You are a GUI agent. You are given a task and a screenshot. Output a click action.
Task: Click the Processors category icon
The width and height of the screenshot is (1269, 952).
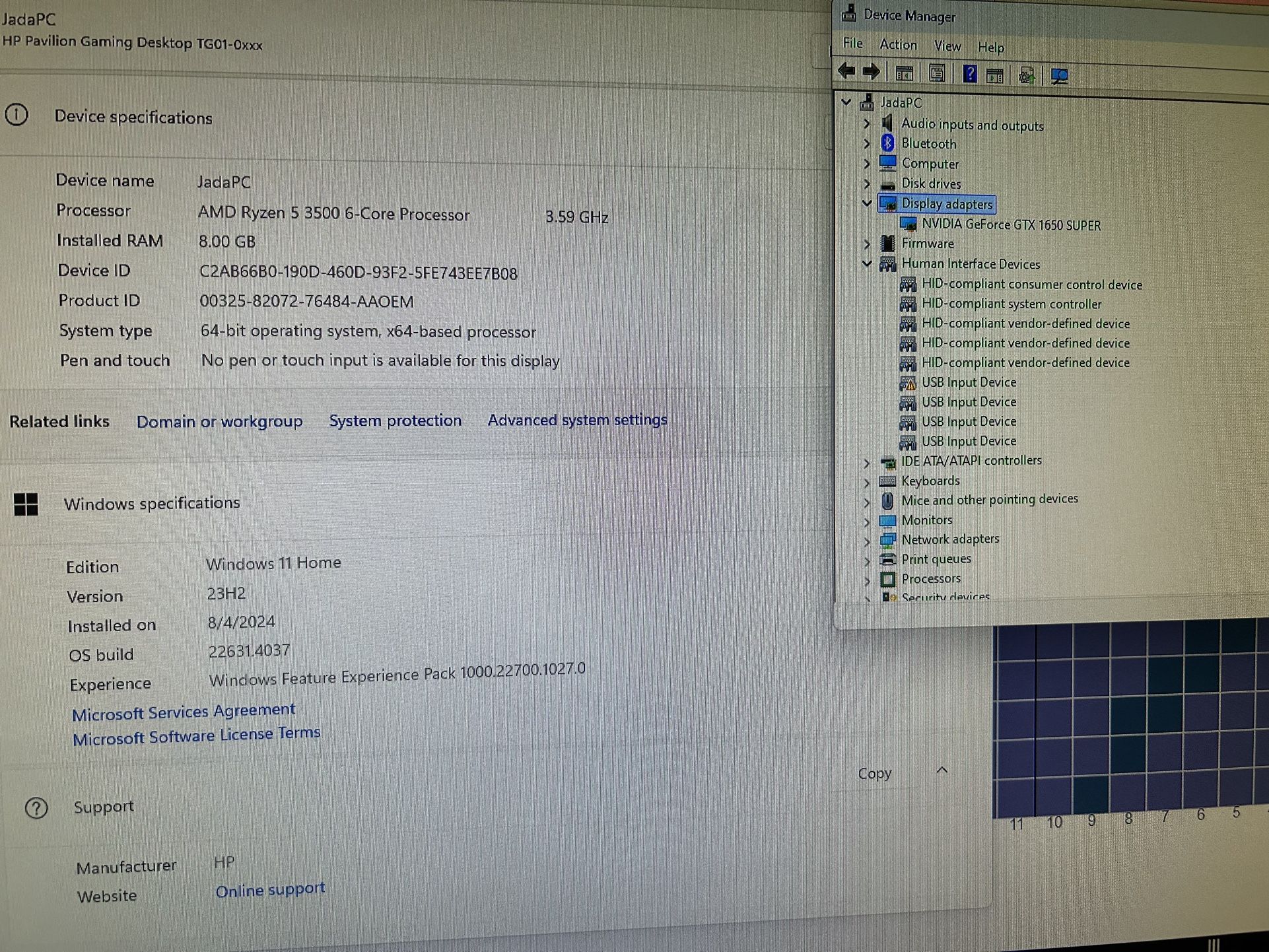(x=888, y=579)
